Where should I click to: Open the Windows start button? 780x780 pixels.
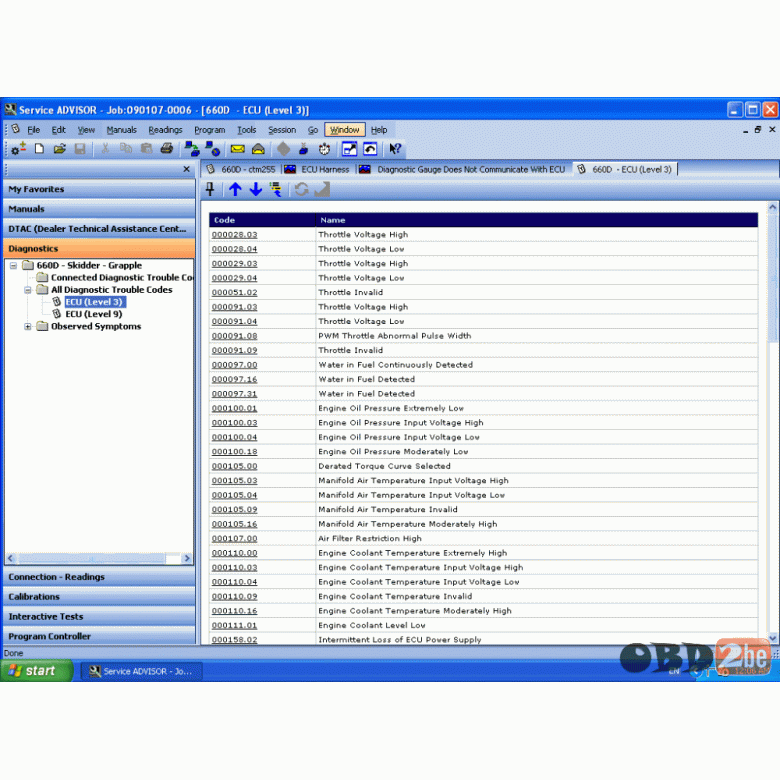coord(37,671)
